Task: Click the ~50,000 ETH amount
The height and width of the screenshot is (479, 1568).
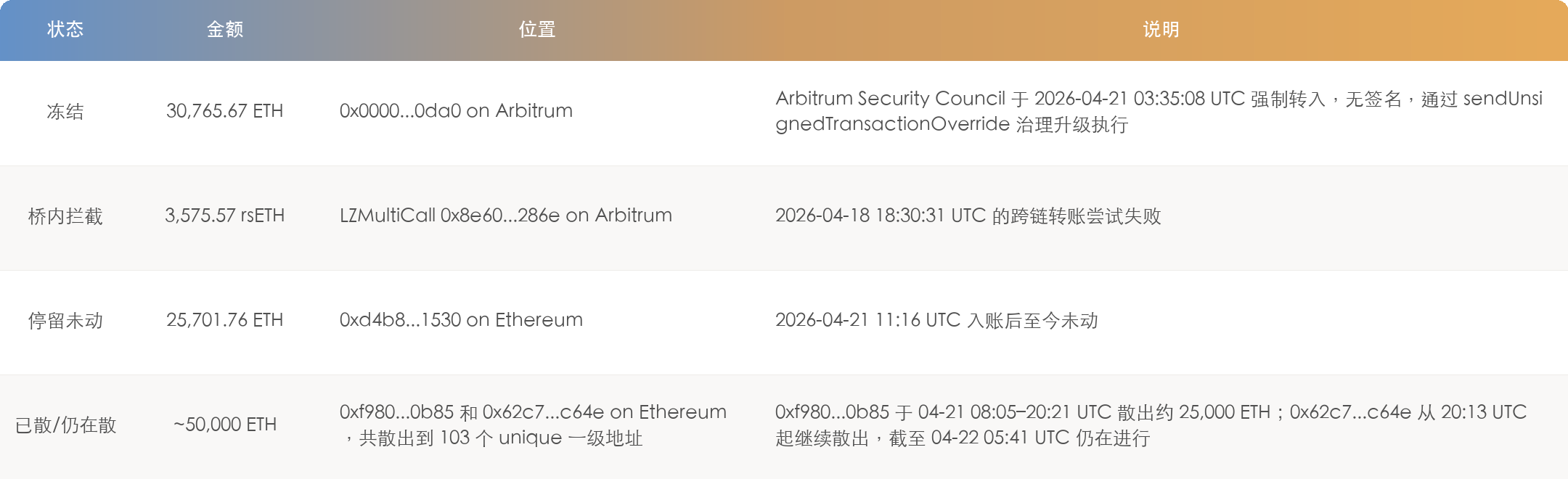Action: click(x=225, y=425)
